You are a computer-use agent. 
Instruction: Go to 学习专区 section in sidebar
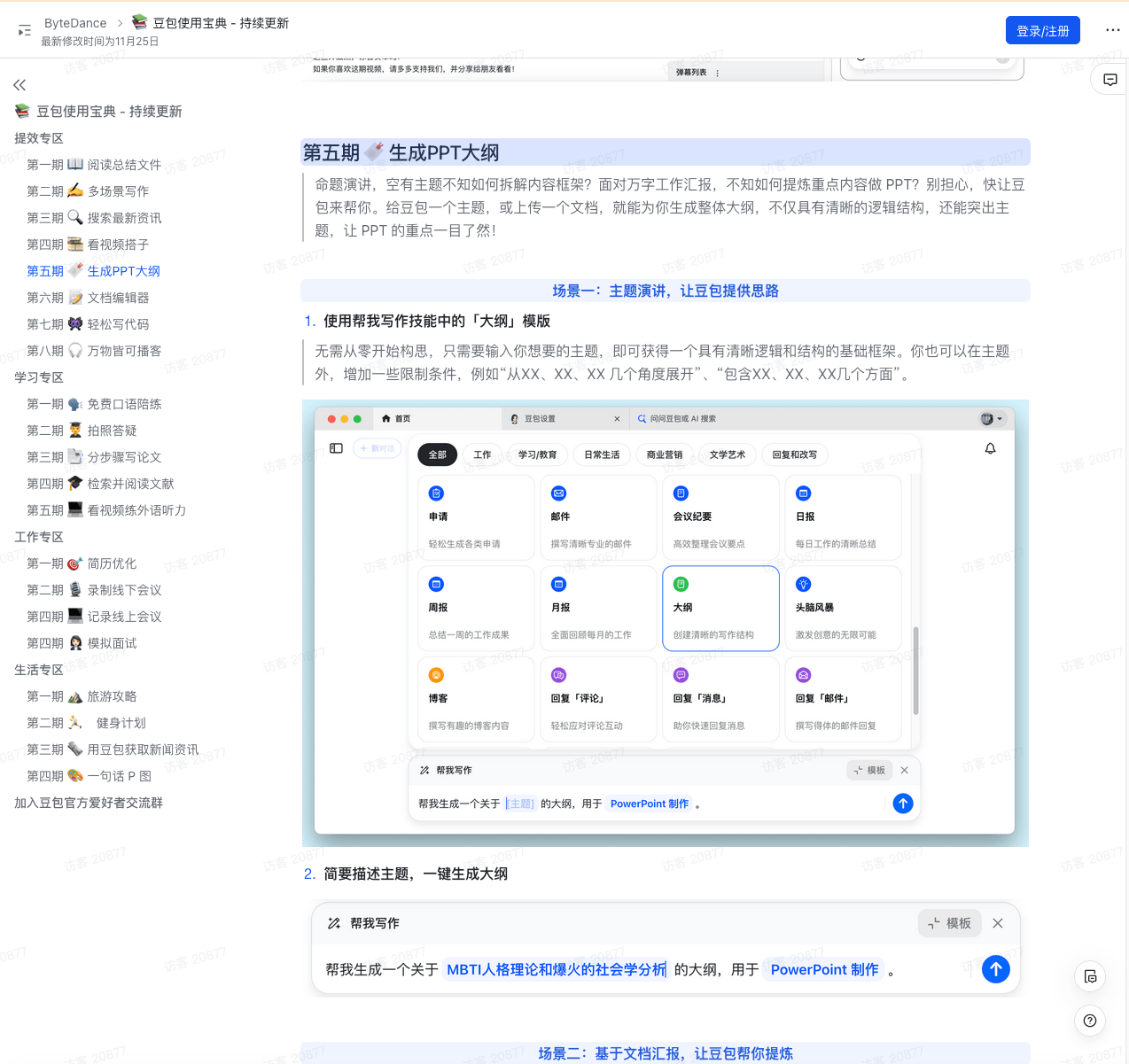point(39,377)
